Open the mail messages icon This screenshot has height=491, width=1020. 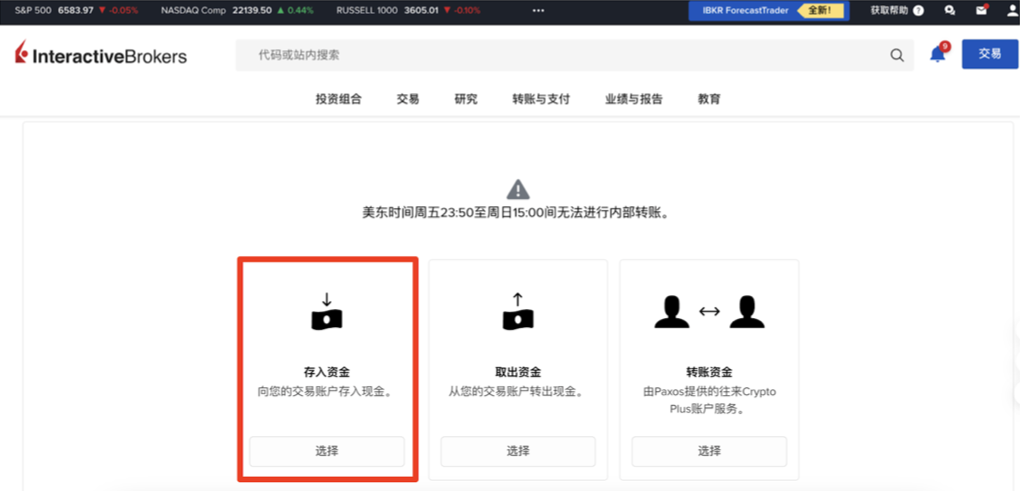[x=981, y=10]
